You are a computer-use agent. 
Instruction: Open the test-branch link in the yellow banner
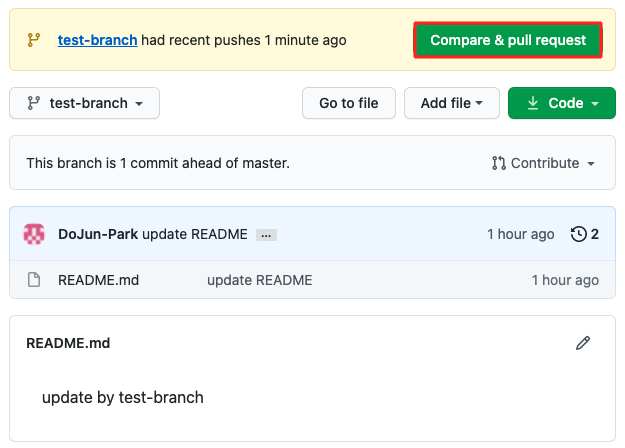(x=97, y=41)
